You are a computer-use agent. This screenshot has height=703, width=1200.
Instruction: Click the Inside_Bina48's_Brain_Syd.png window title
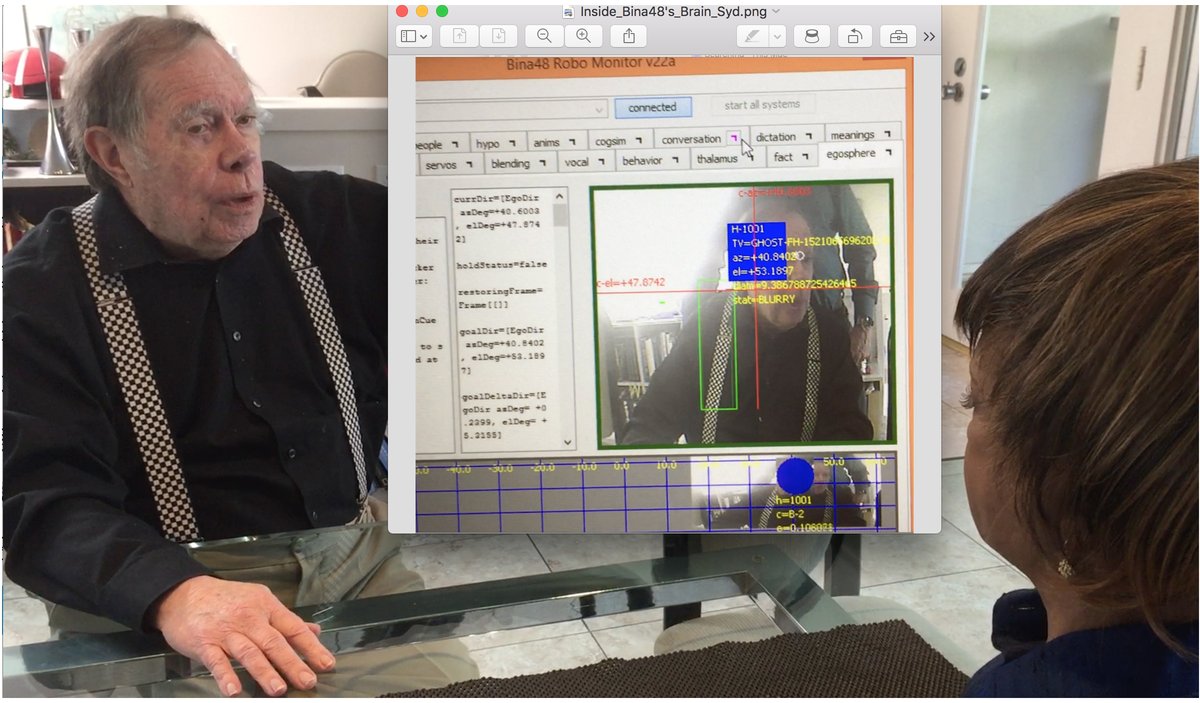pos(673,11)
